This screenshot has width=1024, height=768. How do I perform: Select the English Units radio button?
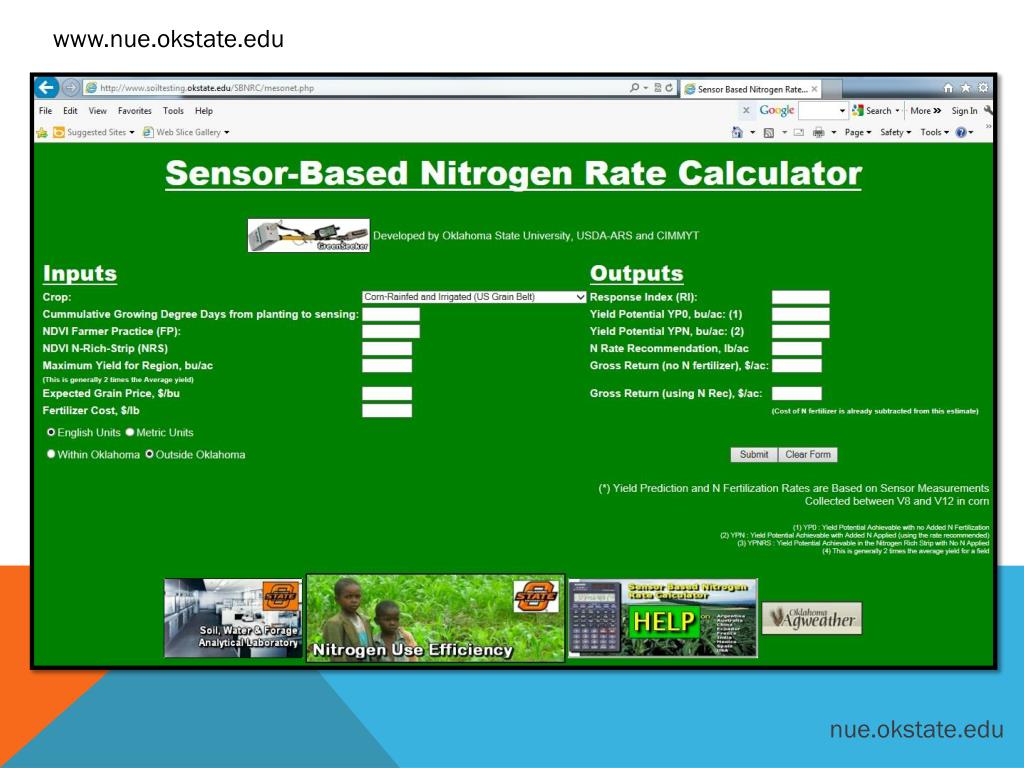pyautogui.click(x=51, y=432)
